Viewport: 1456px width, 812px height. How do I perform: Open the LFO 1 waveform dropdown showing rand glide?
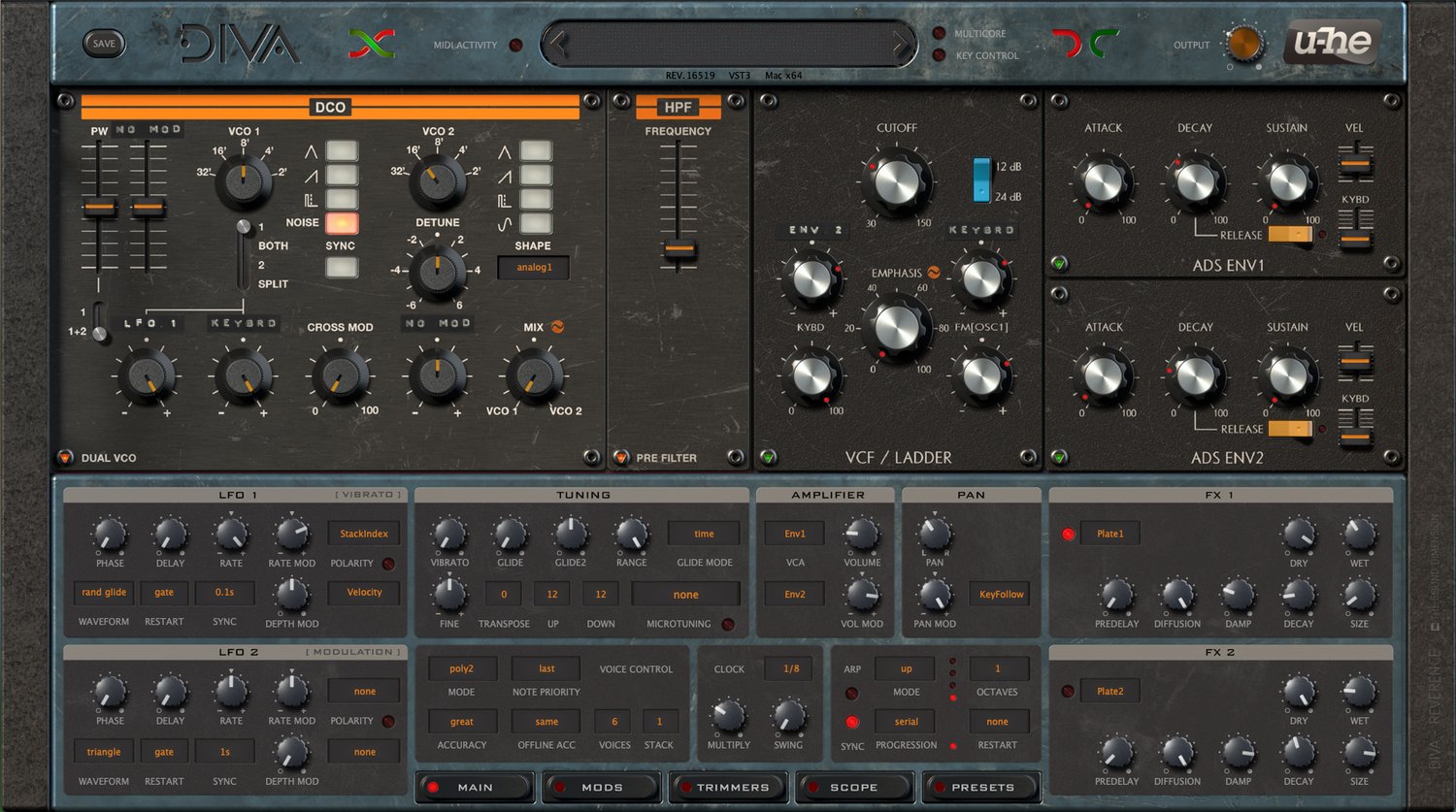tap(104, 592)
